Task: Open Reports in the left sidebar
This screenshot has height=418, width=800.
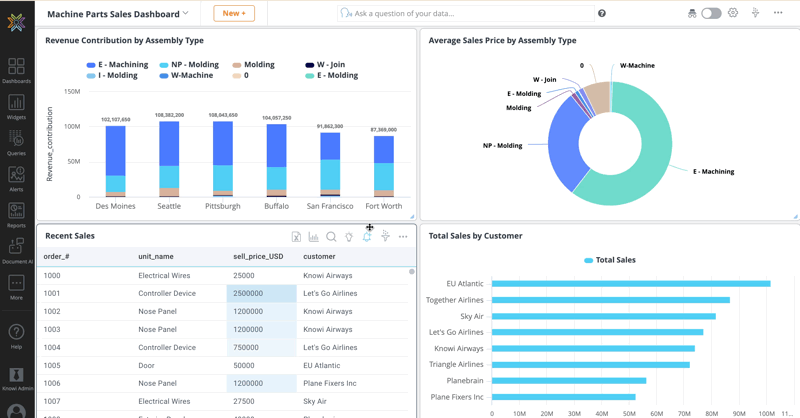Action: point(16,214)
